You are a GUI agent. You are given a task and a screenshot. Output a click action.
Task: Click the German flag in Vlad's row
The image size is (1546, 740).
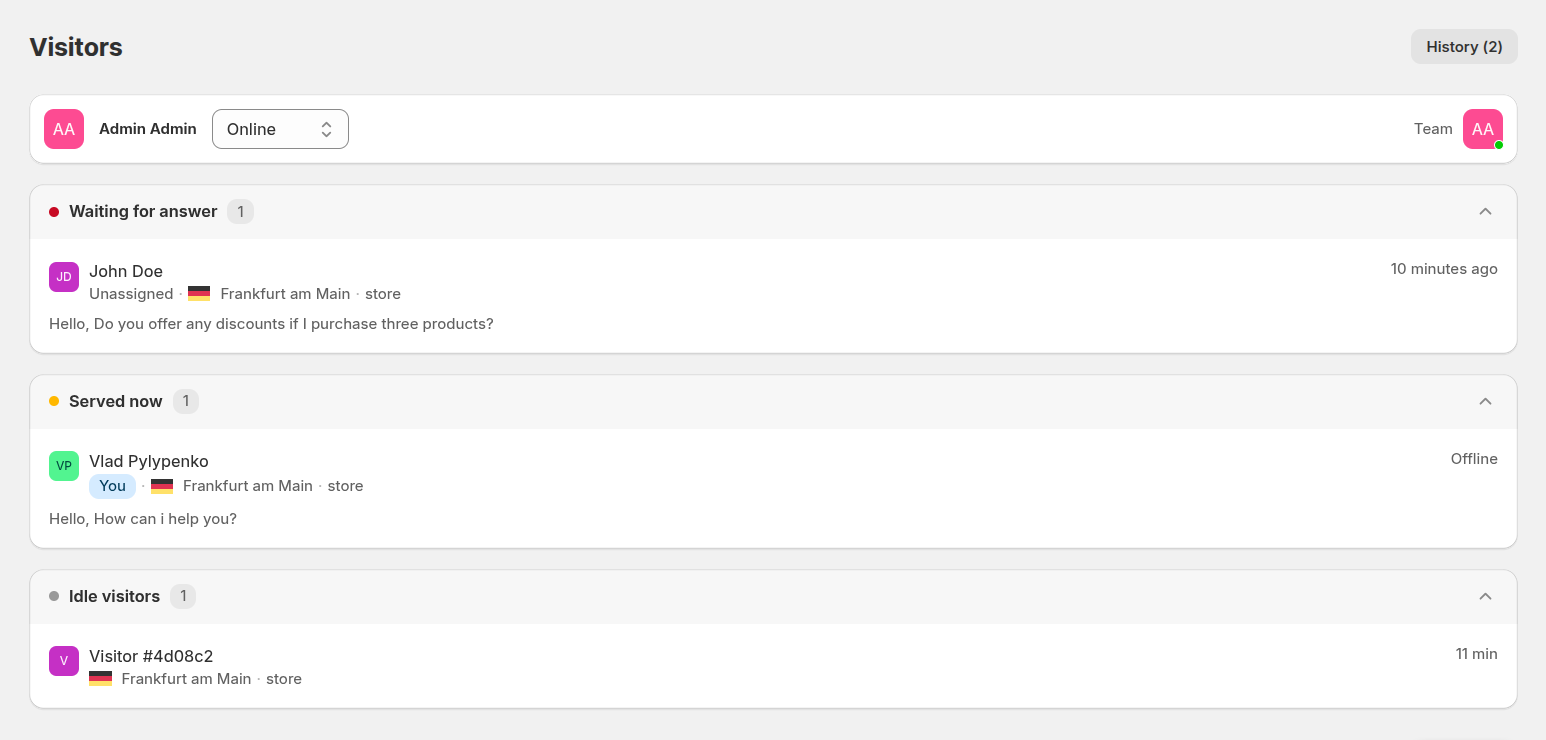(x=162, y=486)
